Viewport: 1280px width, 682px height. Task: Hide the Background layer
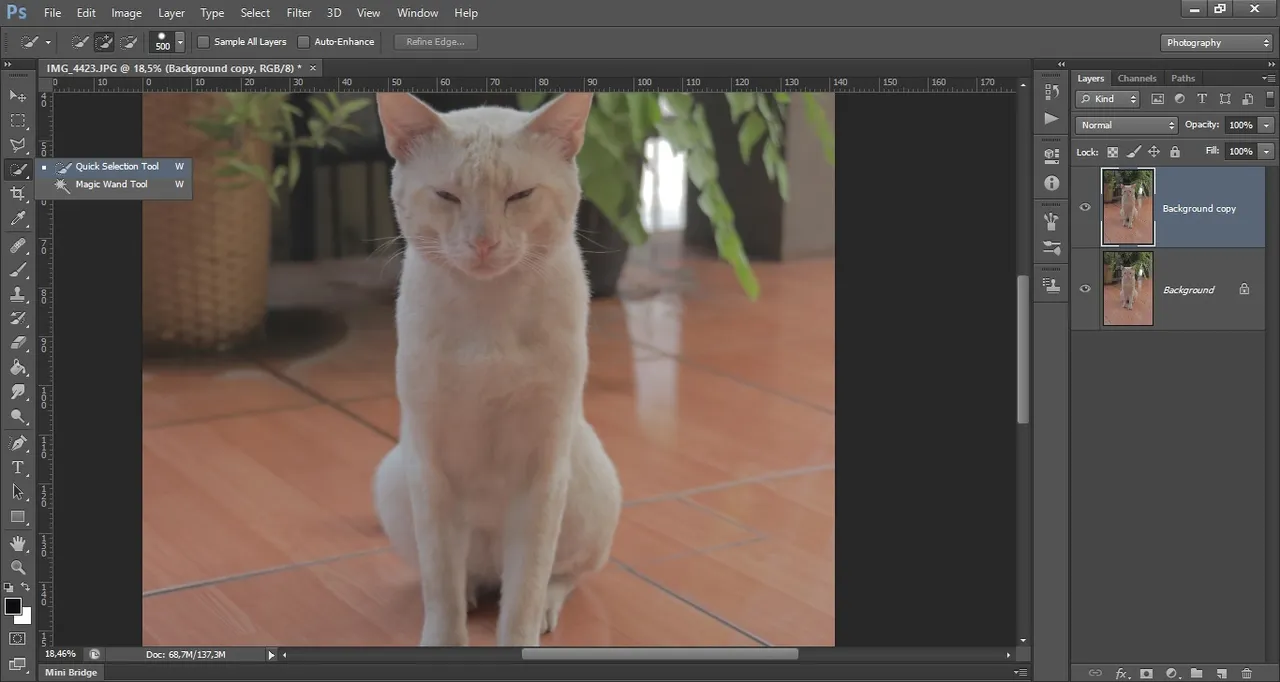(1085, 289)
